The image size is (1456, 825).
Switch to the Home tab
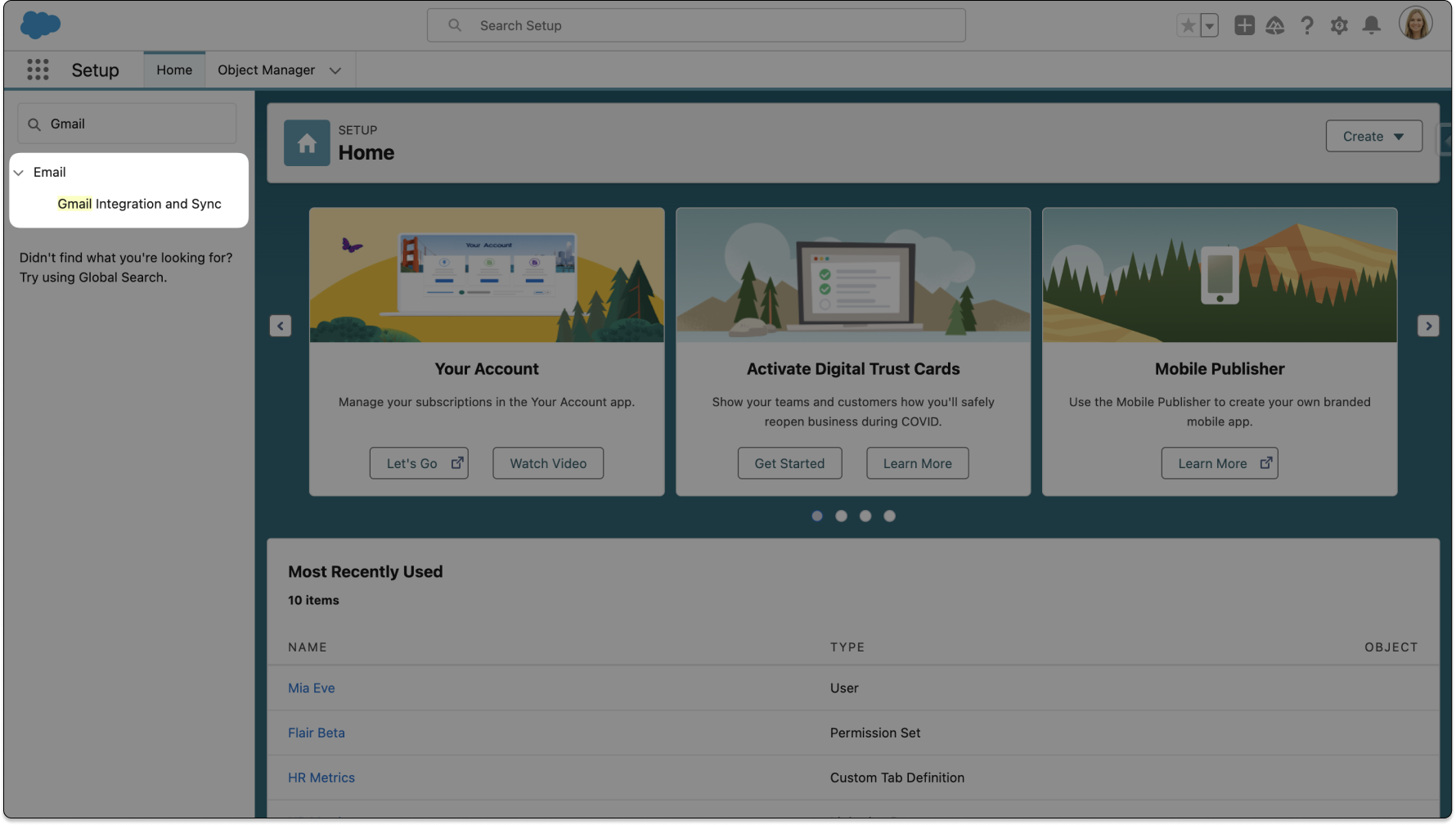(174, 70)
